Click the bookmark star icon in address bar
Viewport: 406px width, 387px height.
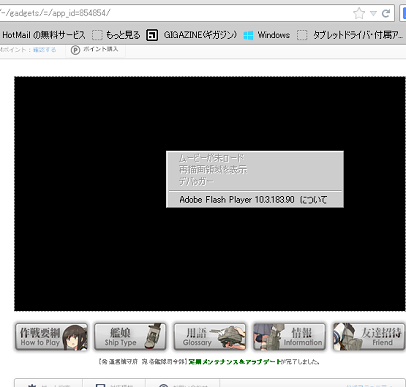tap(359, 13)
